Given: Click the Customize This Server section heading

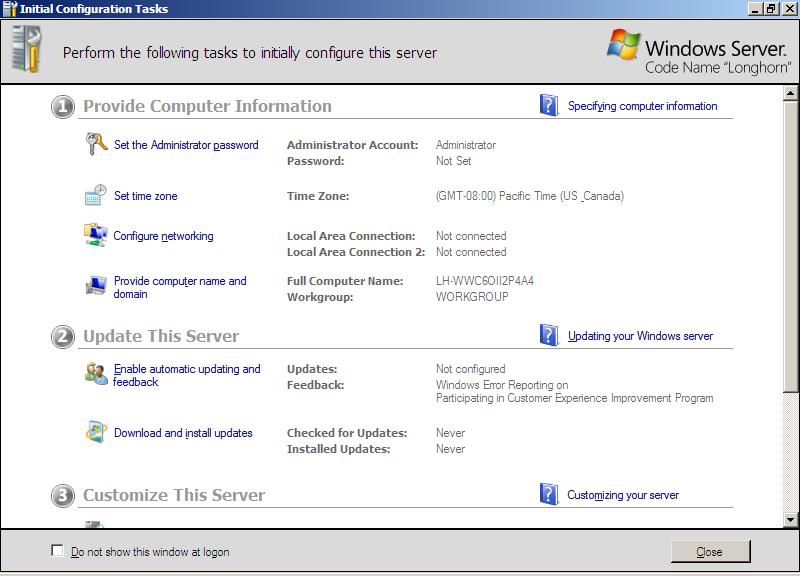Looking at the screenshot, I should tap(174, 495).
